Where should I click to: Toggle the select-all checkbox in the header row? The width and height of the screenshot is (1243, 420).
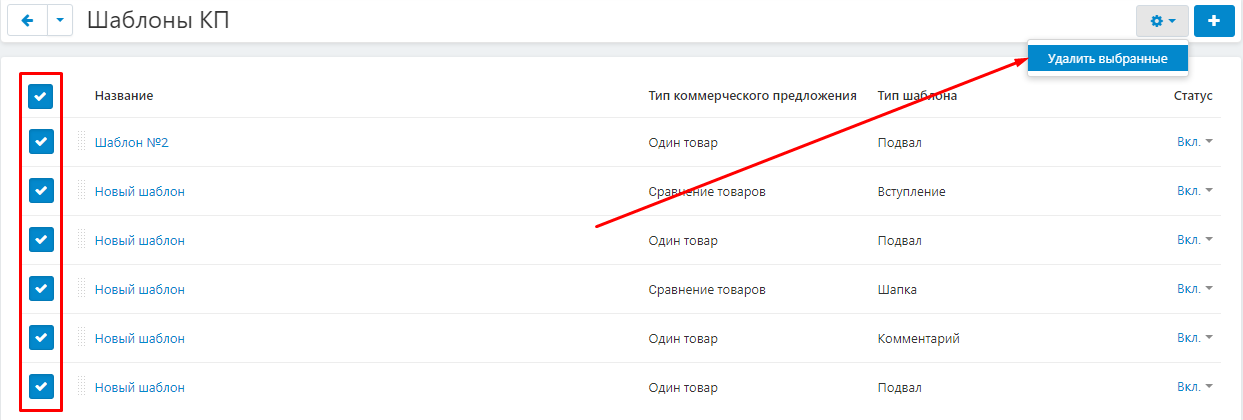(x=41, y=96)
